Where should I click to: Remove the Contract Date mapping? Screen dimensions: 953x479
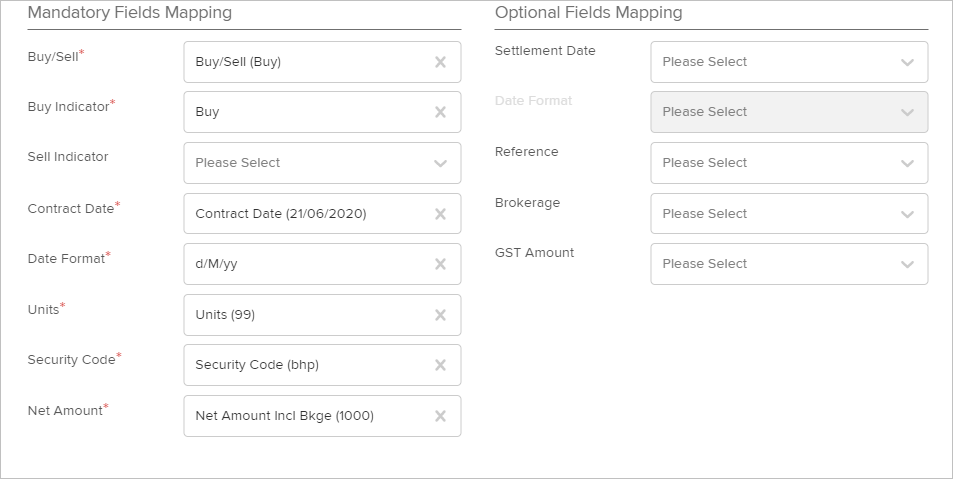click(x=441, y=214)
